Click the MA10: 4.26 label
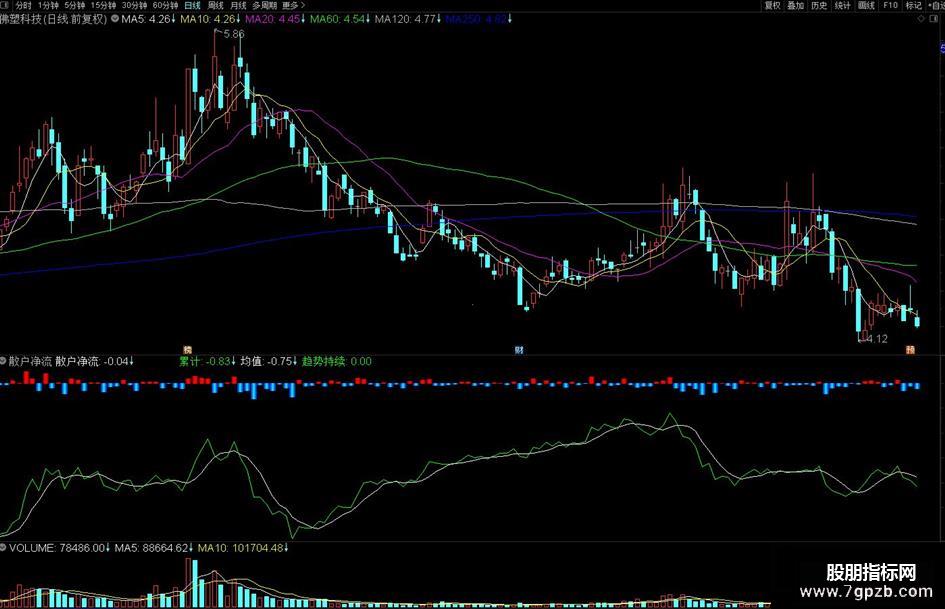Image resolution: width=945 pixels, height=609 pixels. [210, 19]
